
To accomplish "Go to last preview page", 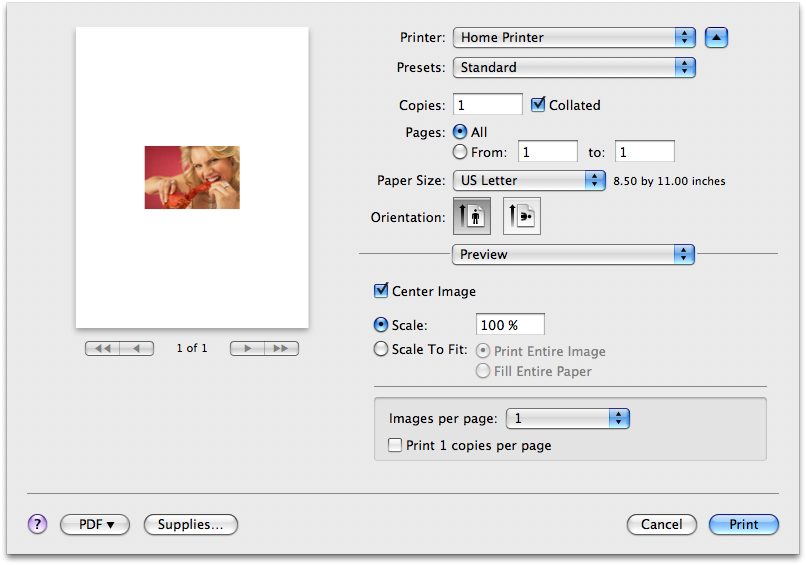I will [282, 348].
